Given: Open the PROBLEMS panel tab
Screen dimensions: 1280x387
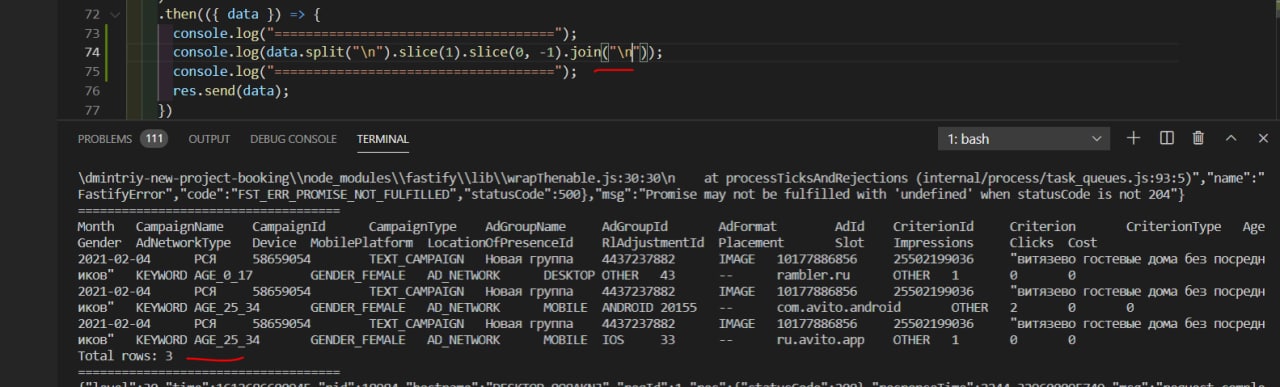Looking at the screenshot, I should coord(105,139).
